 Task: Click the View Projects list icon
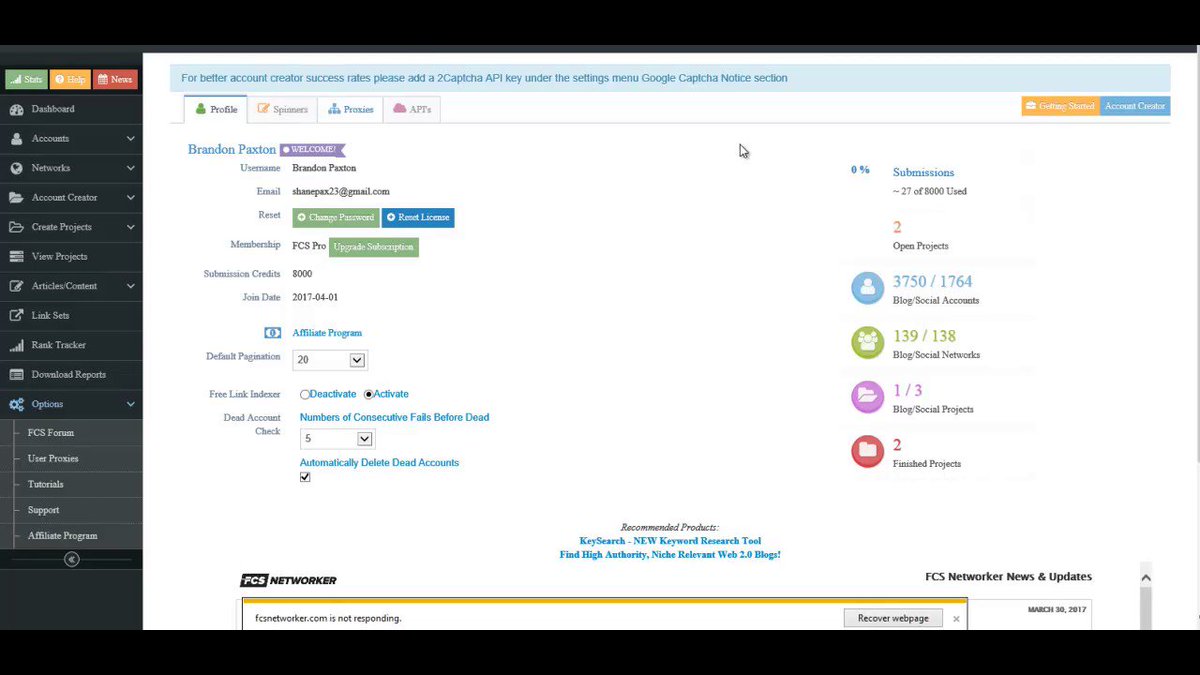pos(16,257)
